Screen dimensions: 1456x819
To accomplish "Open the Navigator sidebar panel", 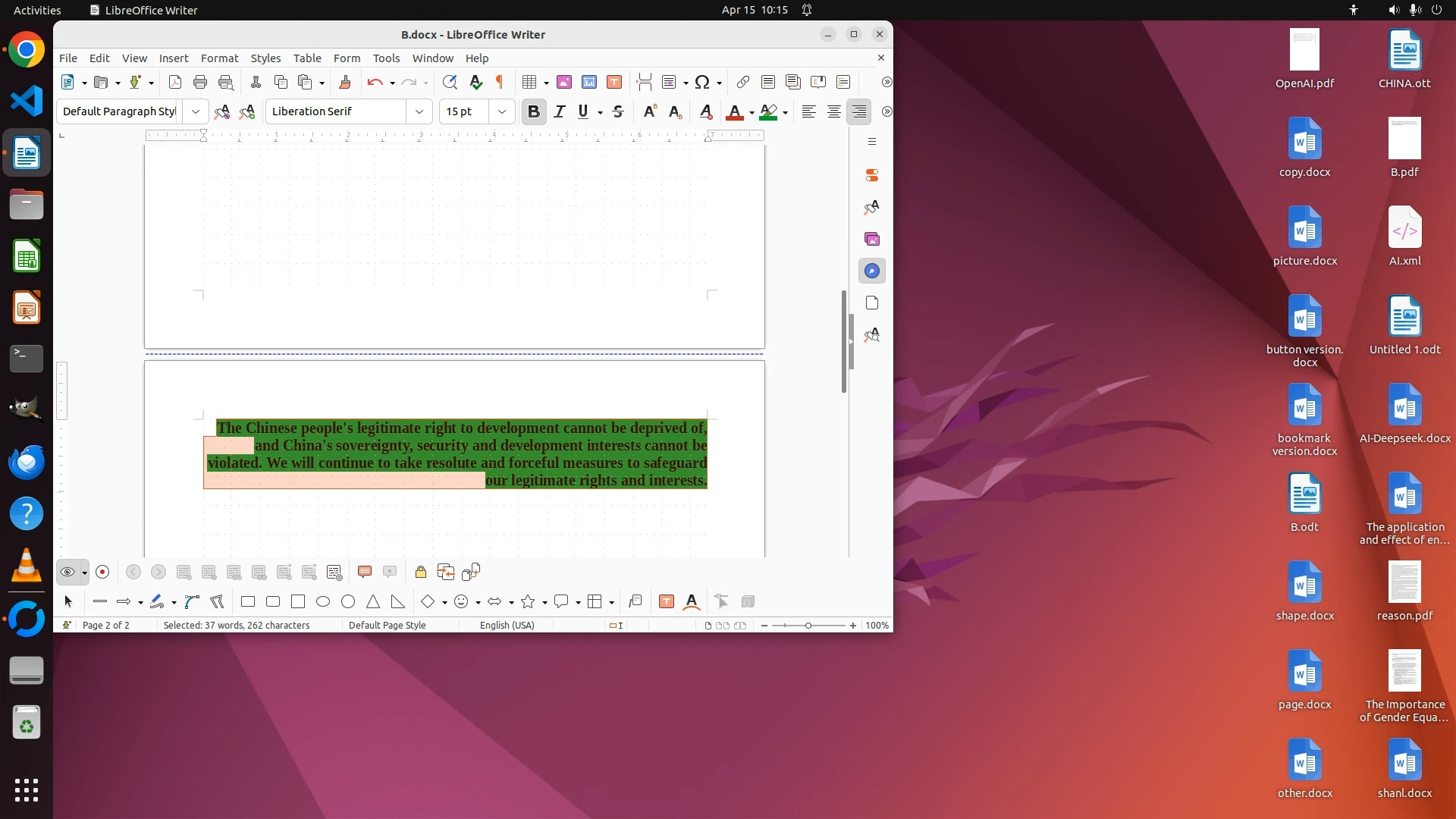I will click(x=872, y=271).
